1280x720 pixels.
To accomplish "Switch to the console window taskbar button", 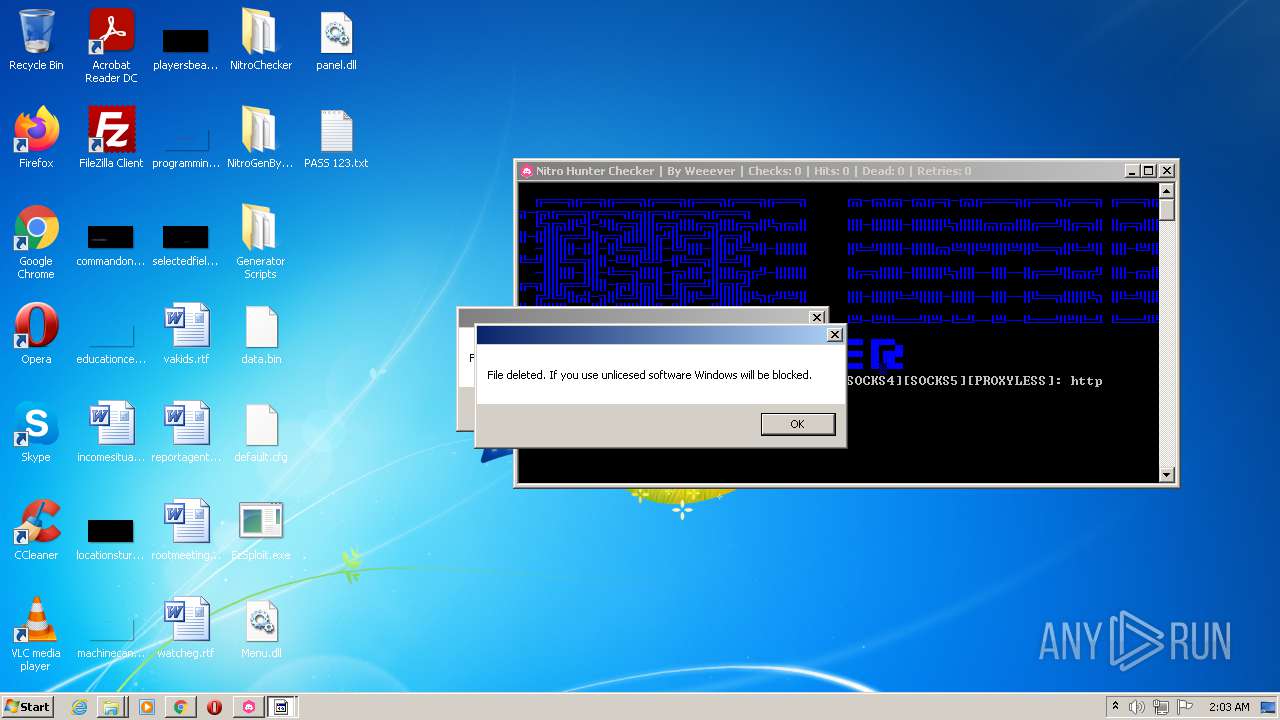I will (282, 707).
